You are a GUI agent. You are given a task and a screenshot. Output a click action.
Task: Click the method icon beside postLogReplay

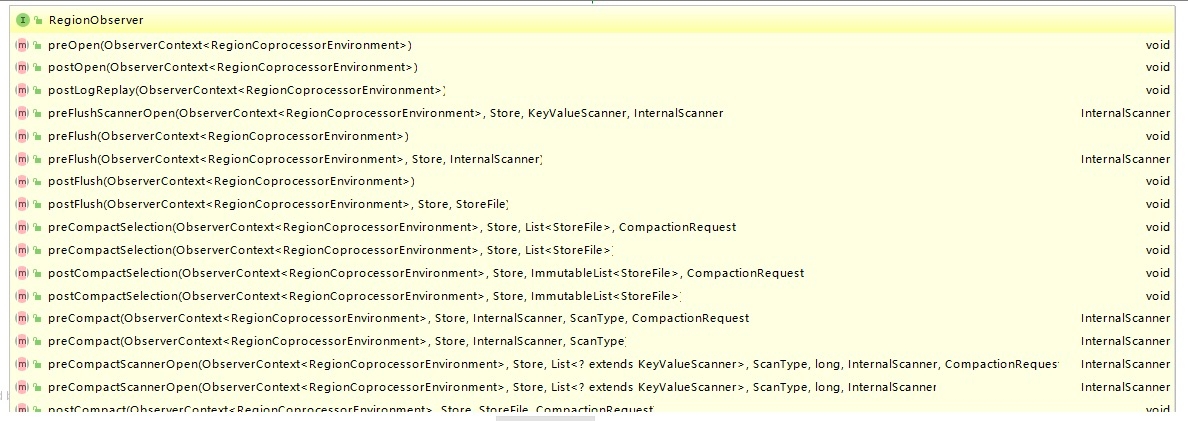pos(22,91)
